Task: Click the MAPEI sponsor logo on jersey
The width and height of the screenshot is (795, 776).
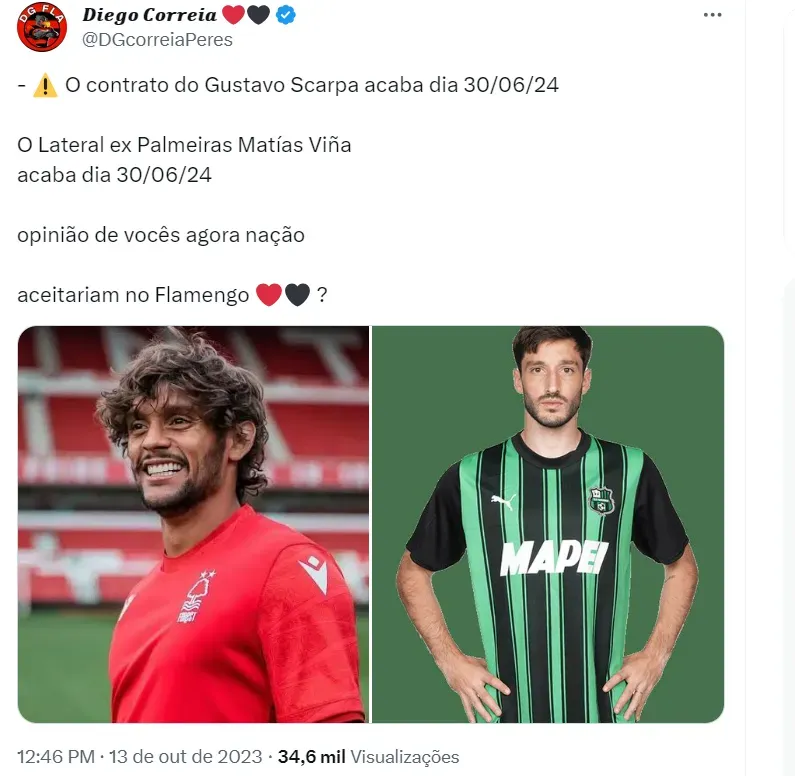Action: click(x=554, y=558)
